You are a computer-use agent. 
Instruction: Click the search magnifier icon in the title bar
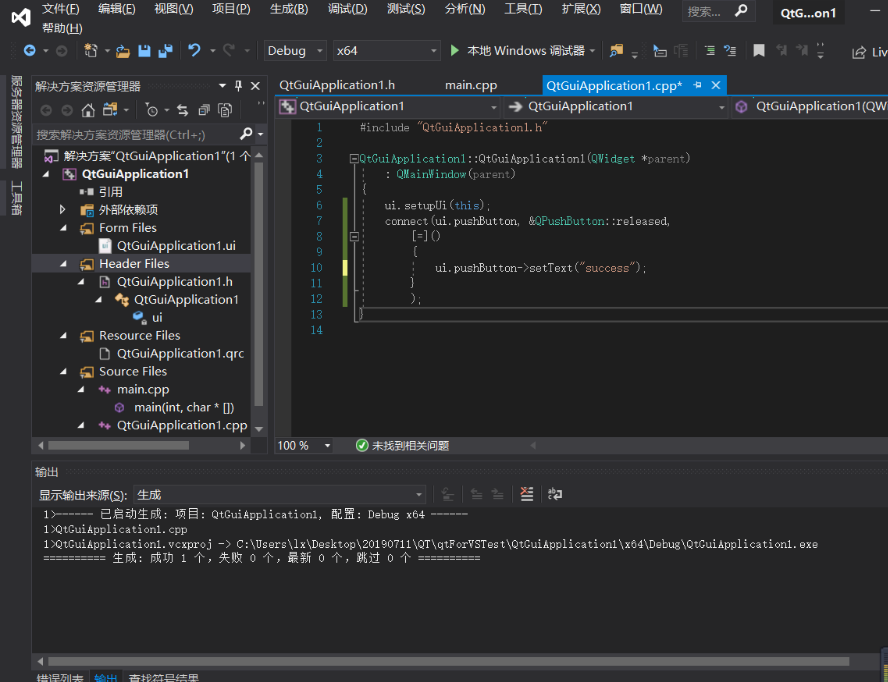pyautogui.click(x=741, y=11)
